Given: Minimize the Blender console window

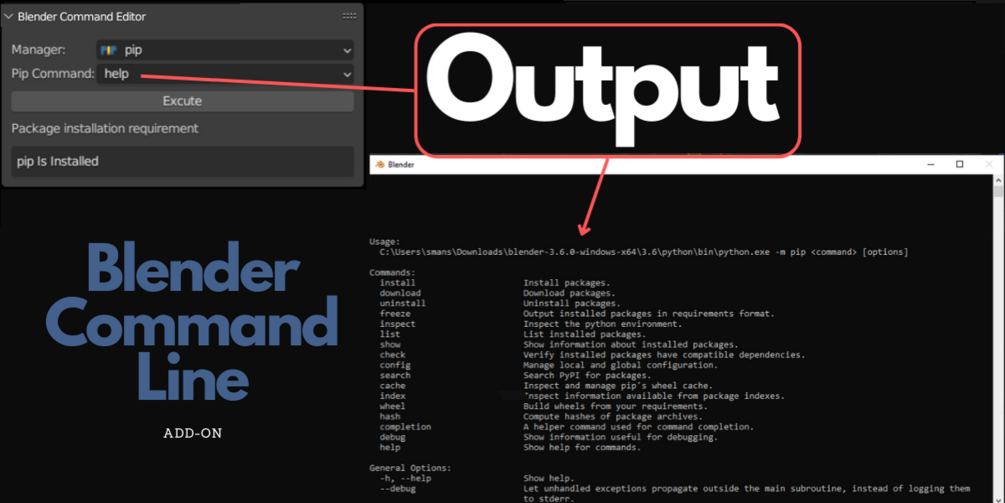Looking at the screenshot, I should click(x=931, y=165).
